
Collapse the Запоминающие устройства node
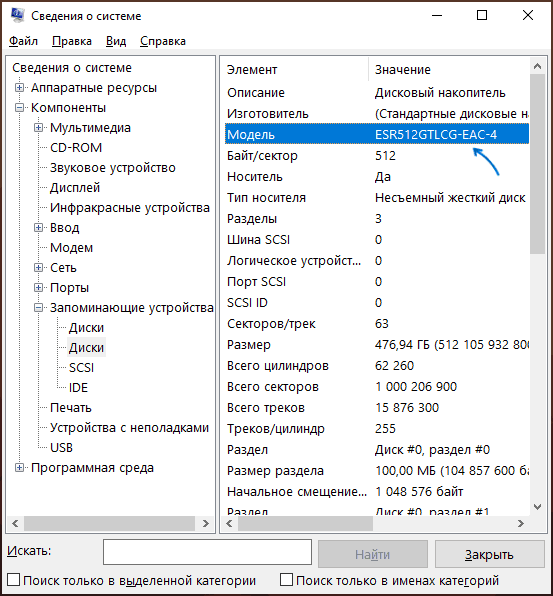(x=38, y=308)
